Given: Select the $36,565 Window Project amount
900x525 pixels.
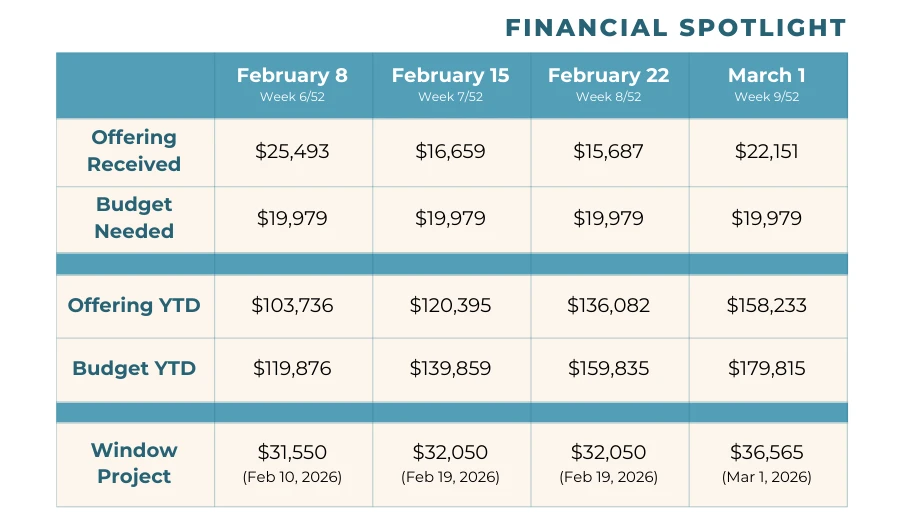Looking at the screenshot, I should coord(766,452).
